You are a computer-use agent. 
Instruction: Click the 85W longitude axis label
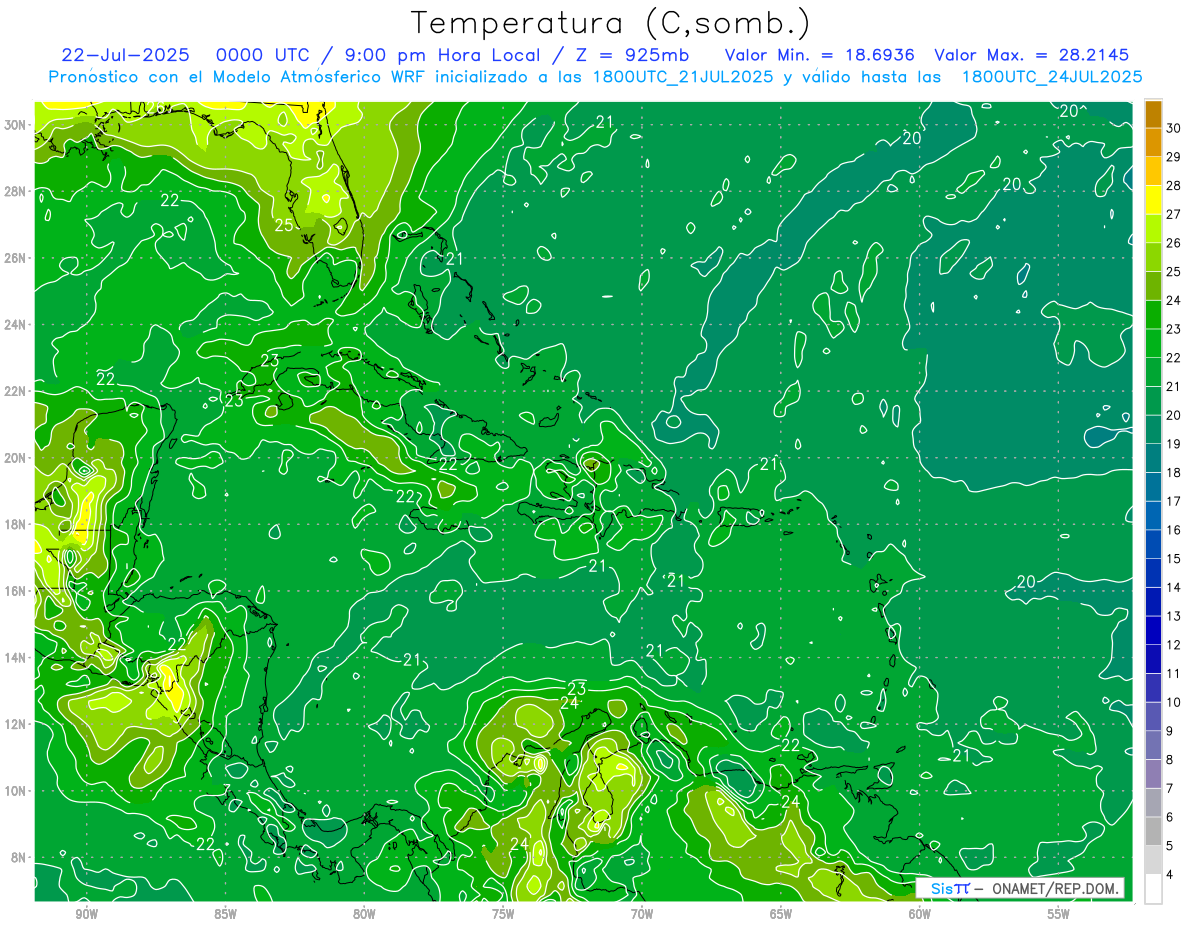click(x=225, y=914)
